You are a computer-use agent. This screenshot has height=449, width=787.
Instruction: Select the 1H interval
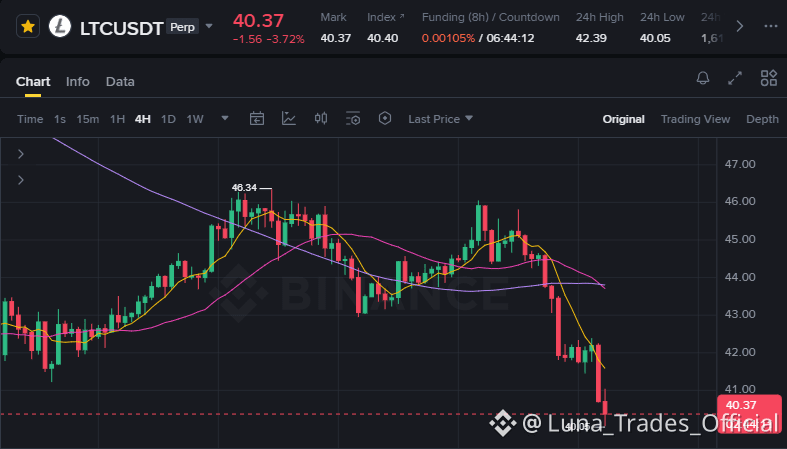click(117, 119)
